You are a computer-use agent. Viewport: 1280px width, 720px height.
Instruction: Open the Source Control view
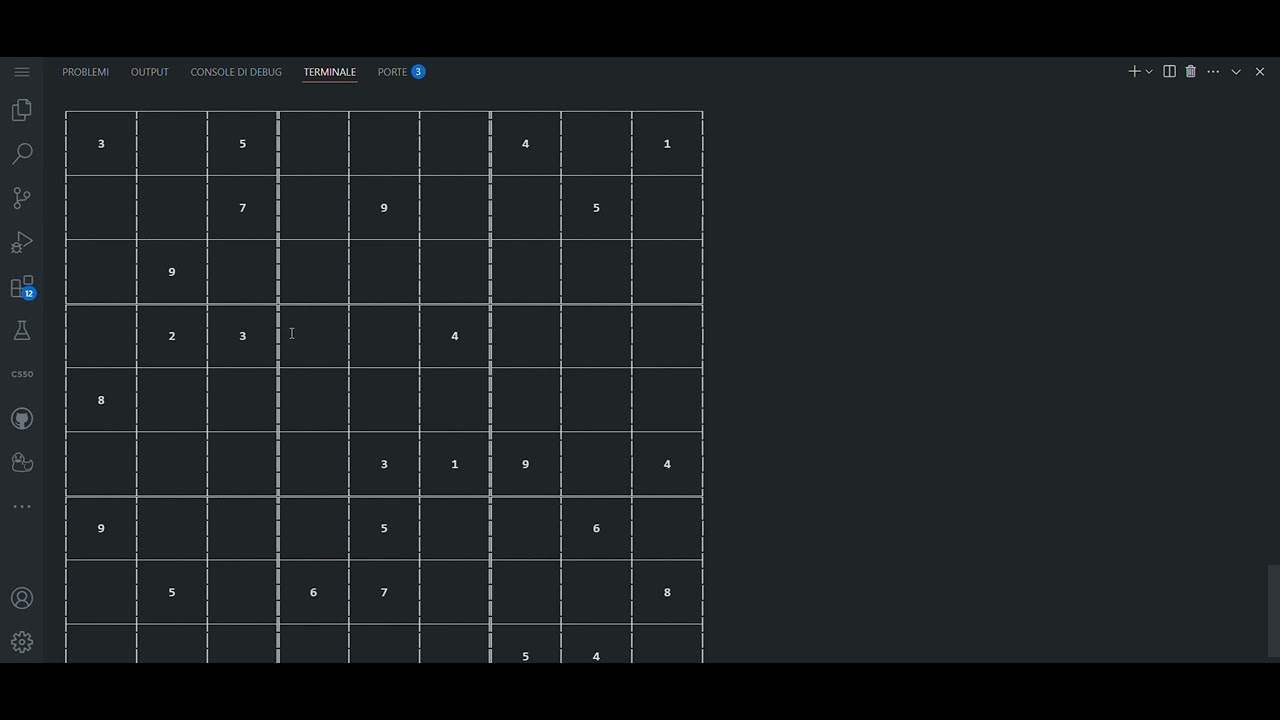tap(22, 198)
